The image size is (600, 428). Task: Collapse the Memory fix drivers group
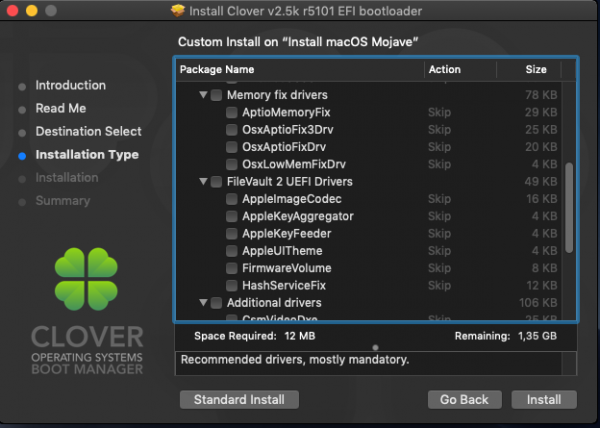(204, 94)
